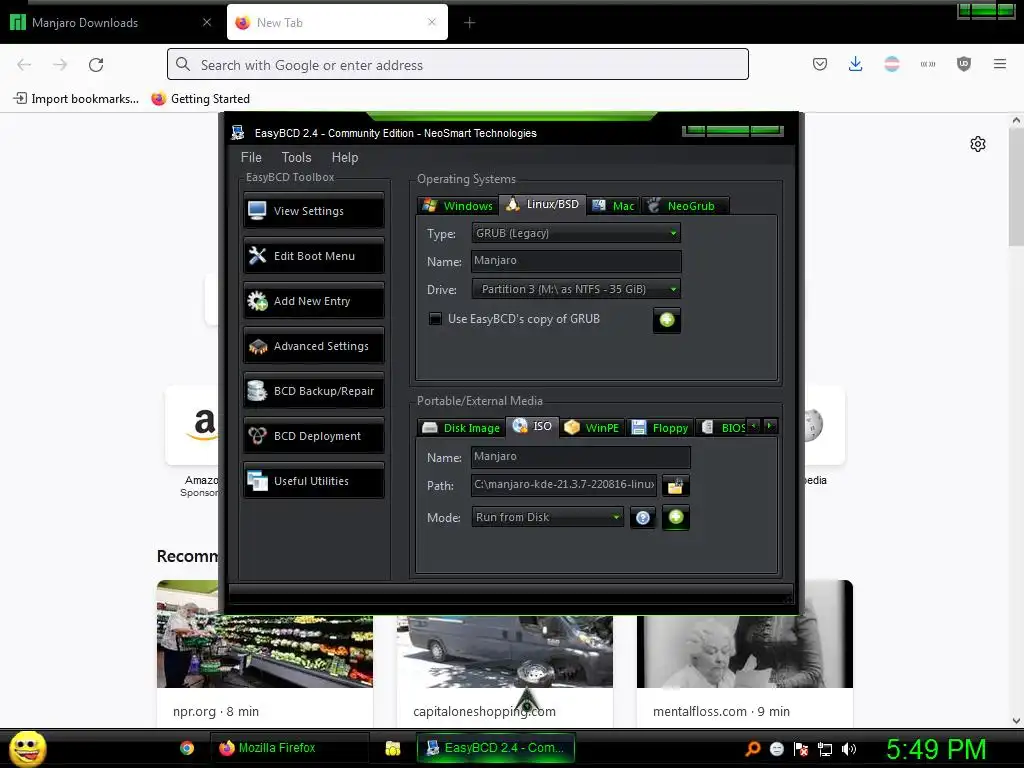Close the New Tab browser tab
The height and width of the screenshot is (768, 1024).
432,22
